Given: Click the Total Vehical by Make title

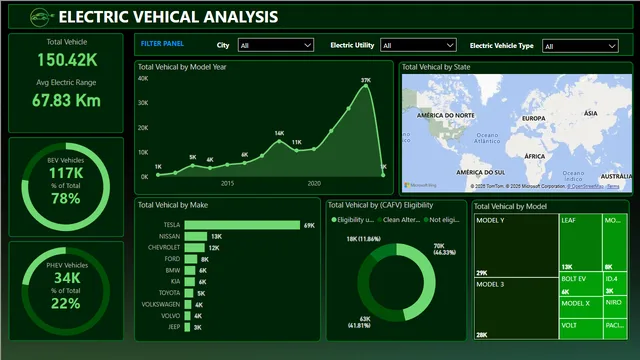Looking at the screenshot, I should (173, 205).
